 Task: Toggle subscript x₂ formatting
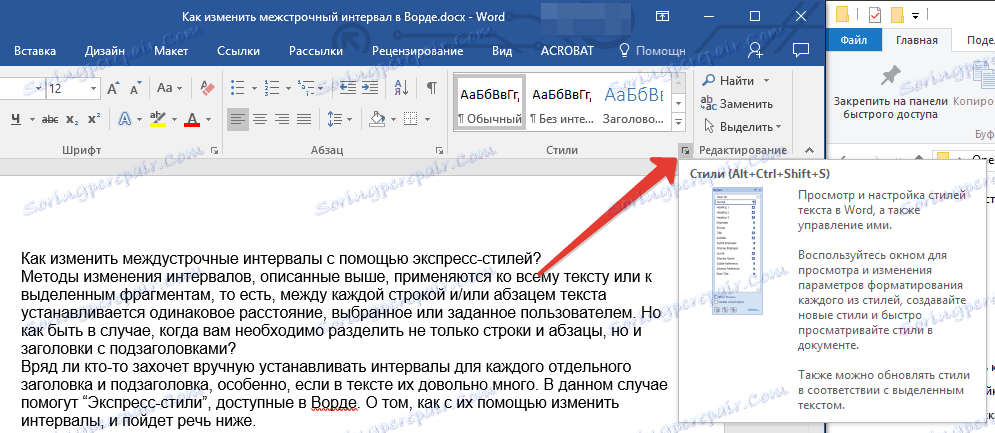click(x=72, y=119)
